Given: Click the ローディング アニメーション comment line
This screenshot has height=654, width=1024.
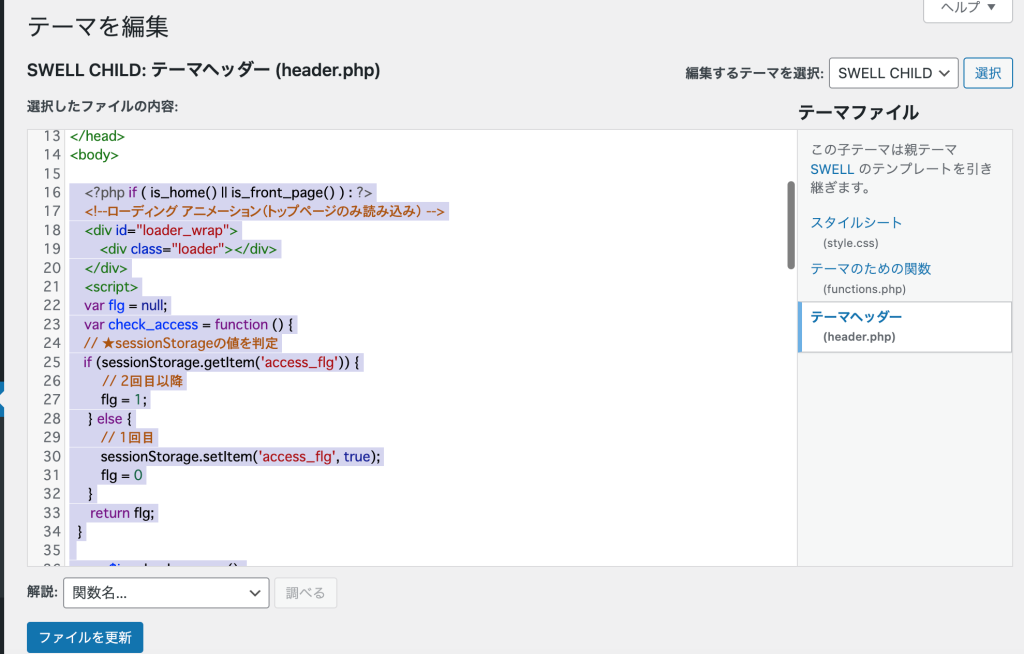Looking at the screenshot, I should 264,211.
